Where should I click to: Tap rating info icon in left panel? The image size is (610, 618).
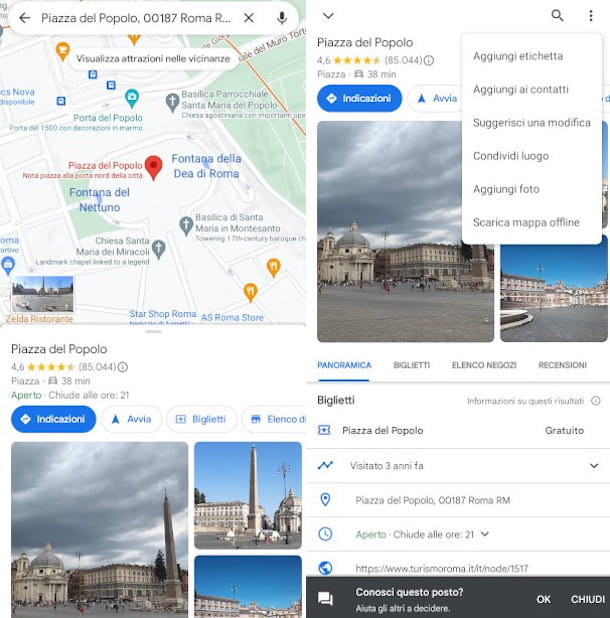click(123, 367)
